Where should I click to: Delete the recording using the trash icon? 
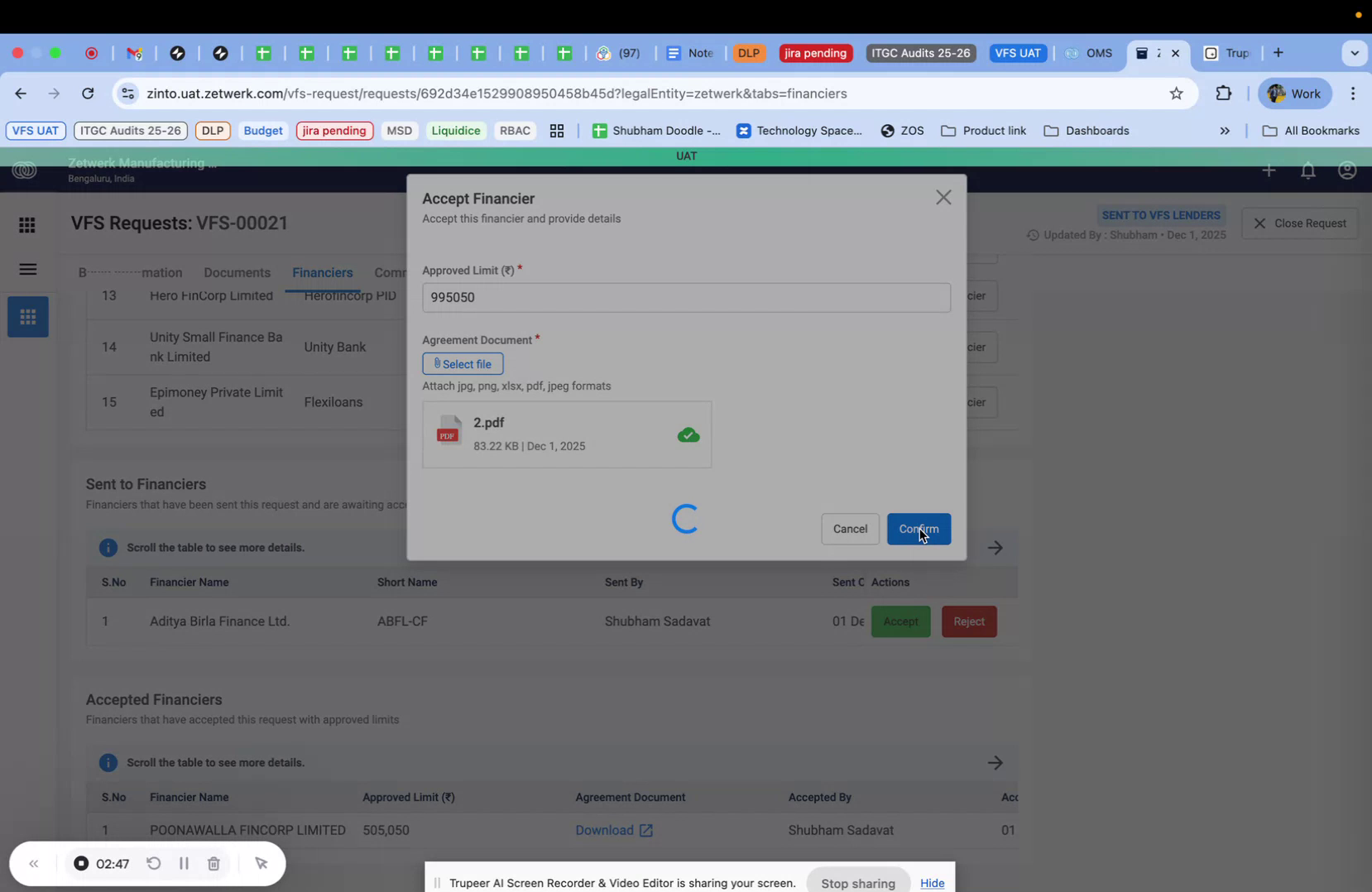(x=213, y=863)
